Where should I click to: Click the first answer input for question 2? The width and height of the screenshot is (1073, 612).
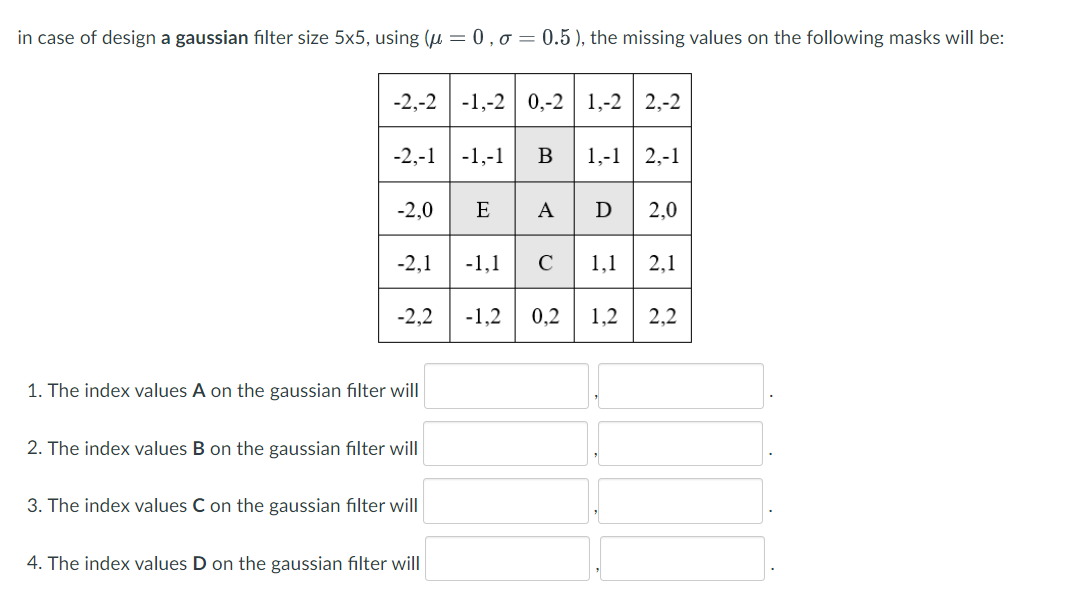pyautogui.click(x=505, y=443)
